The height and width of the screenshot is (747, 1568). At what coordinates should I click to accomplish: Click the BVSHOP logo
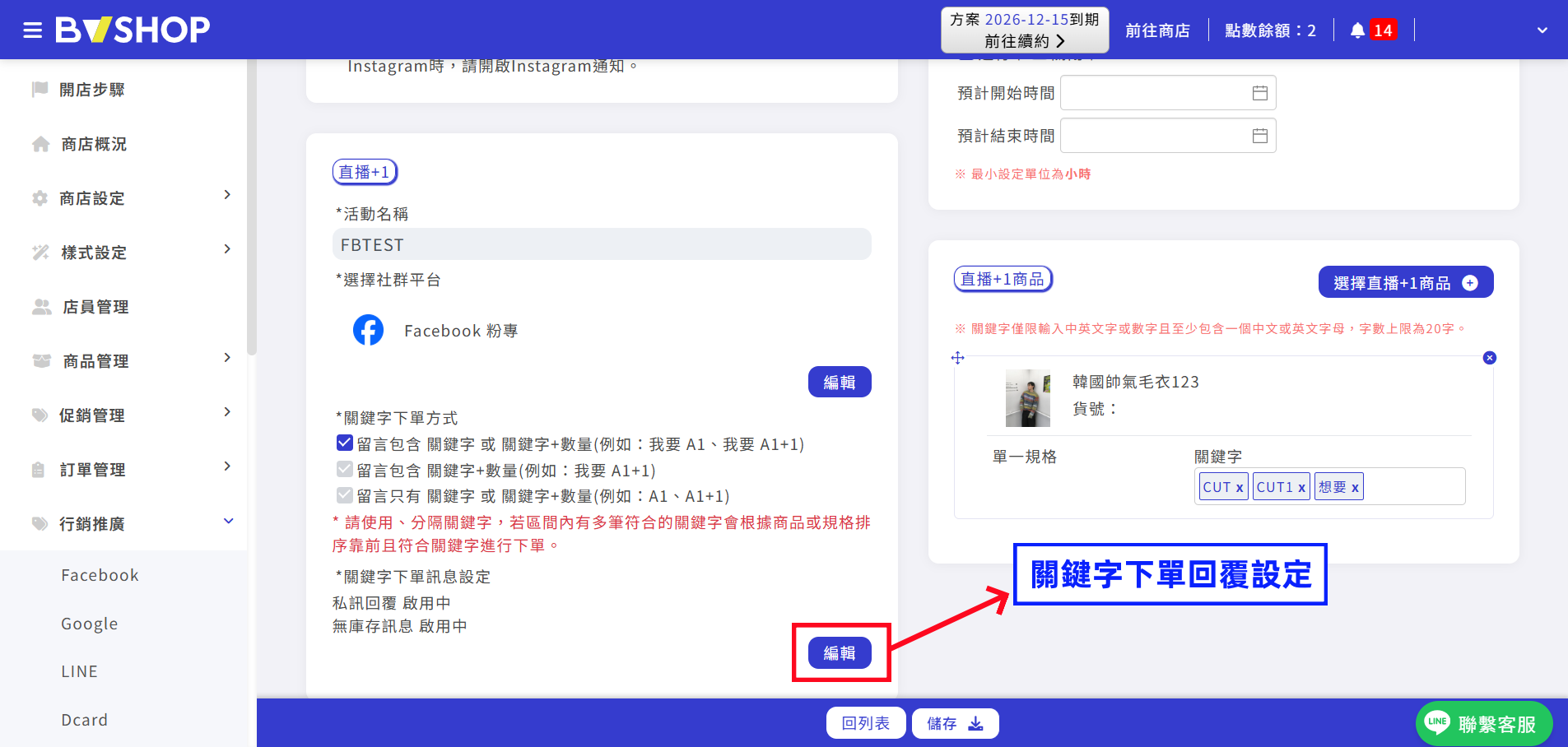[x=133, y=30]
